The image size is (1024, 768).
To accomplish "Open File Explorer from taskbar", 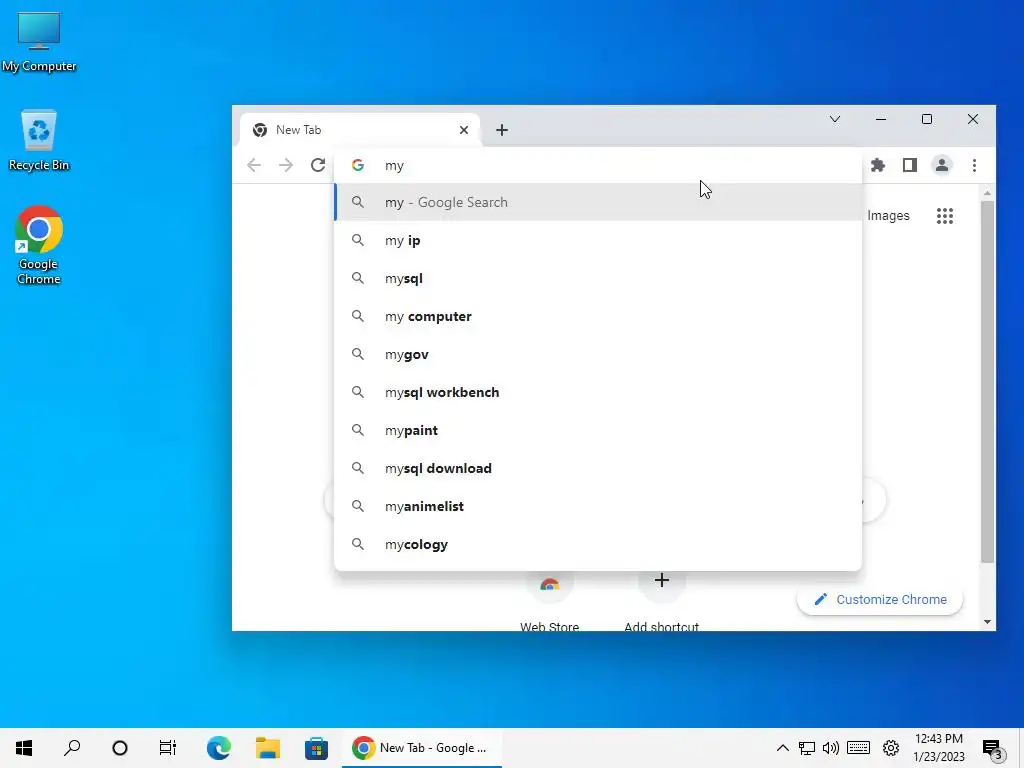I will click(268, 748).
